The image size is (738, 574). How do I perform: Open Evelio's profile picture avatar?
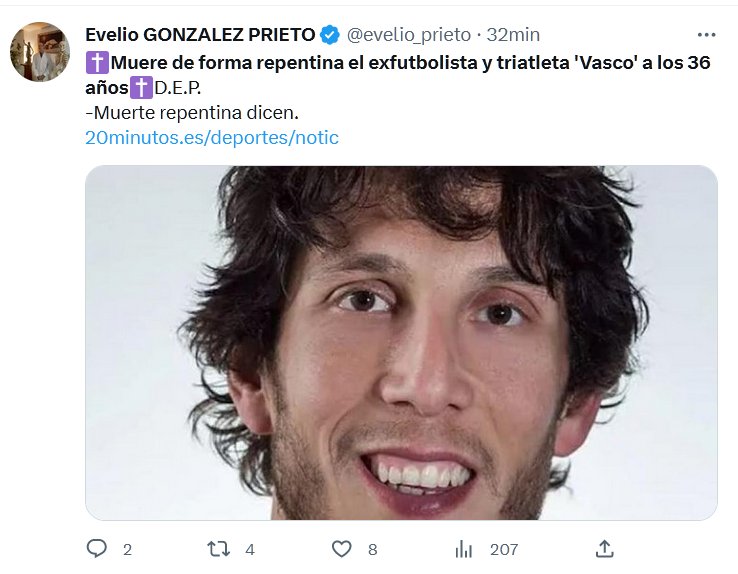point(40,52)
